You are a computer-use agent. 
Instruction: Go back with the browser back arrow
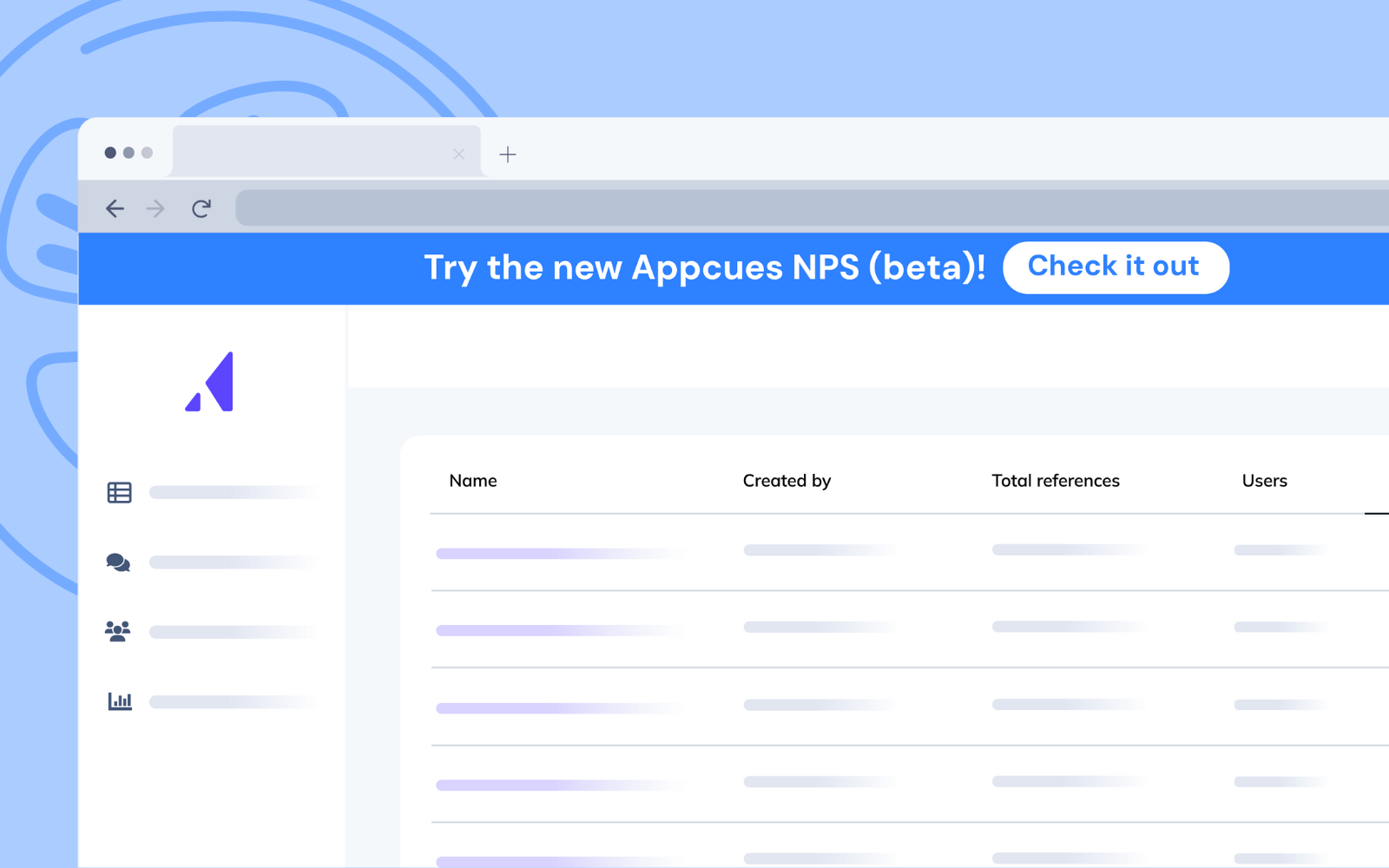point(115,208)
